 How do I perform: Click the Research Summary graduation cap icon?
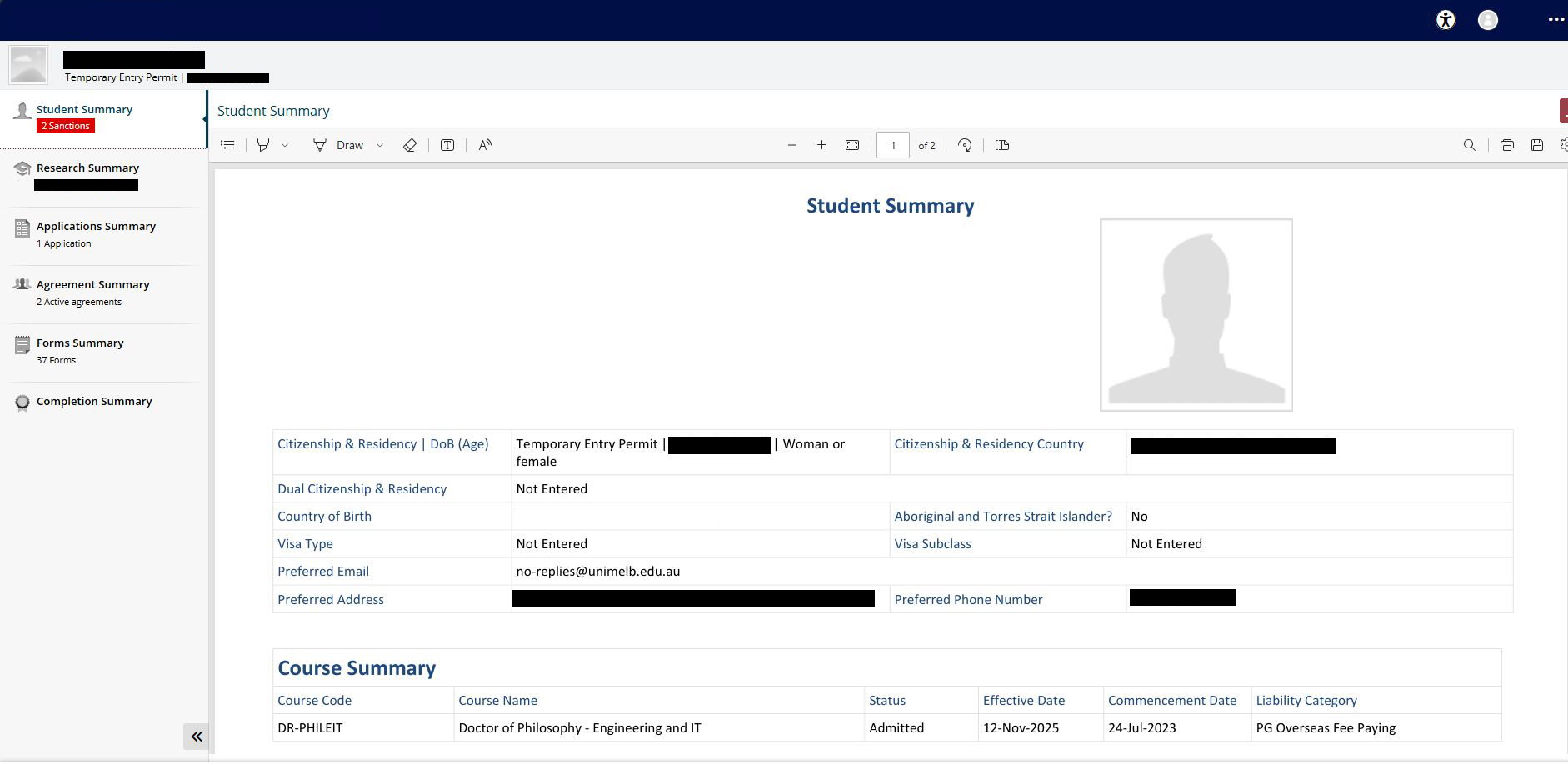click(x=22, y=169)
